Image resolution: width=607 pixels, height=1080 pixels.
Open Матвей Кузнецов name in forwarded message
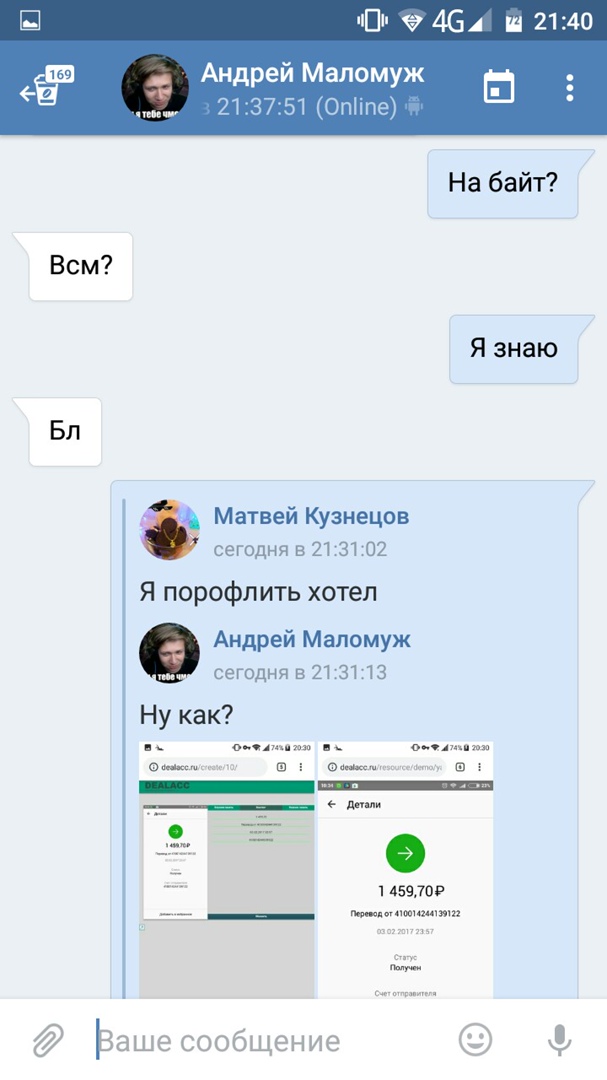click(311, 515)
